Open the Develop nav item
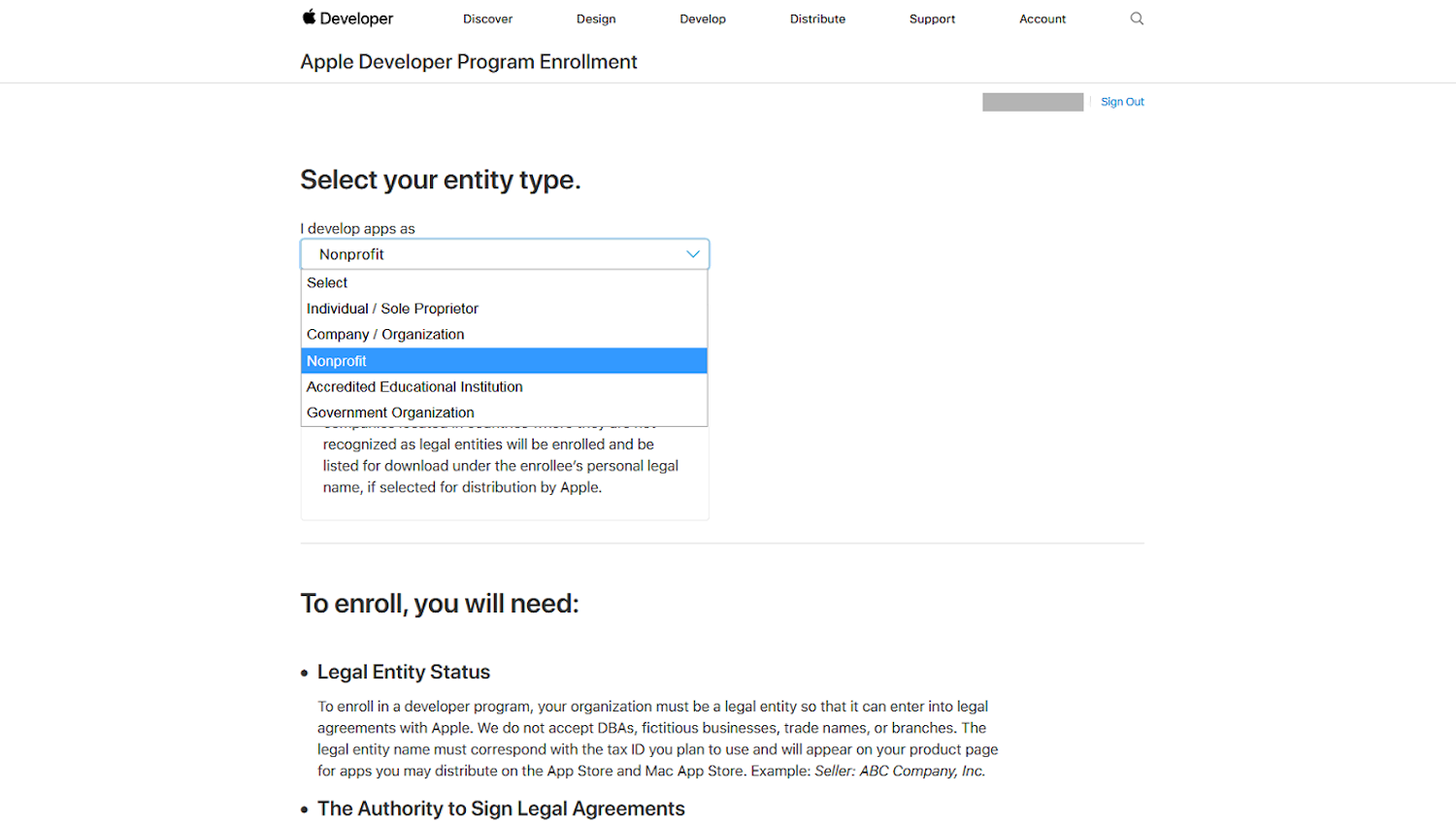Screen dimensions: 1456x825 [x=703, y=18]
